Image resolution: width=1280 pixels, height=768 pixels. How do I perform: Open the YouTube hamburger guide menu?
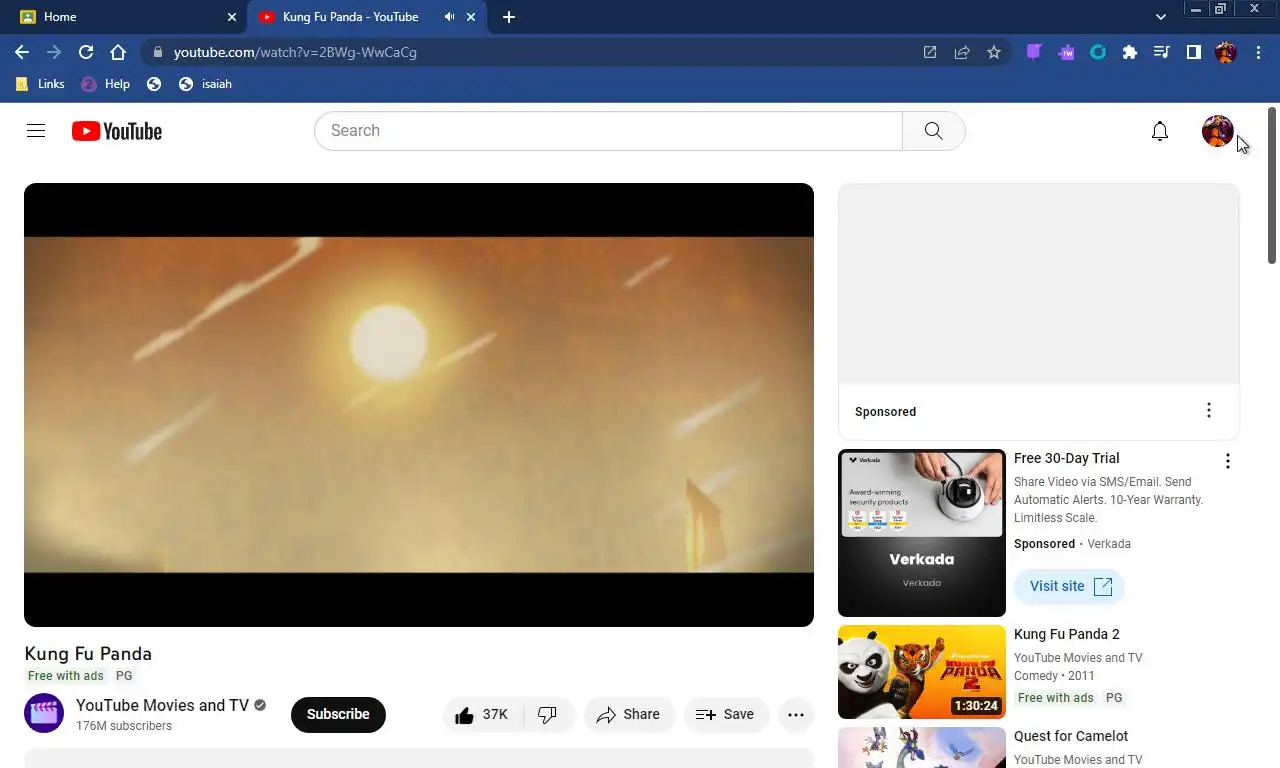[36, 131]
